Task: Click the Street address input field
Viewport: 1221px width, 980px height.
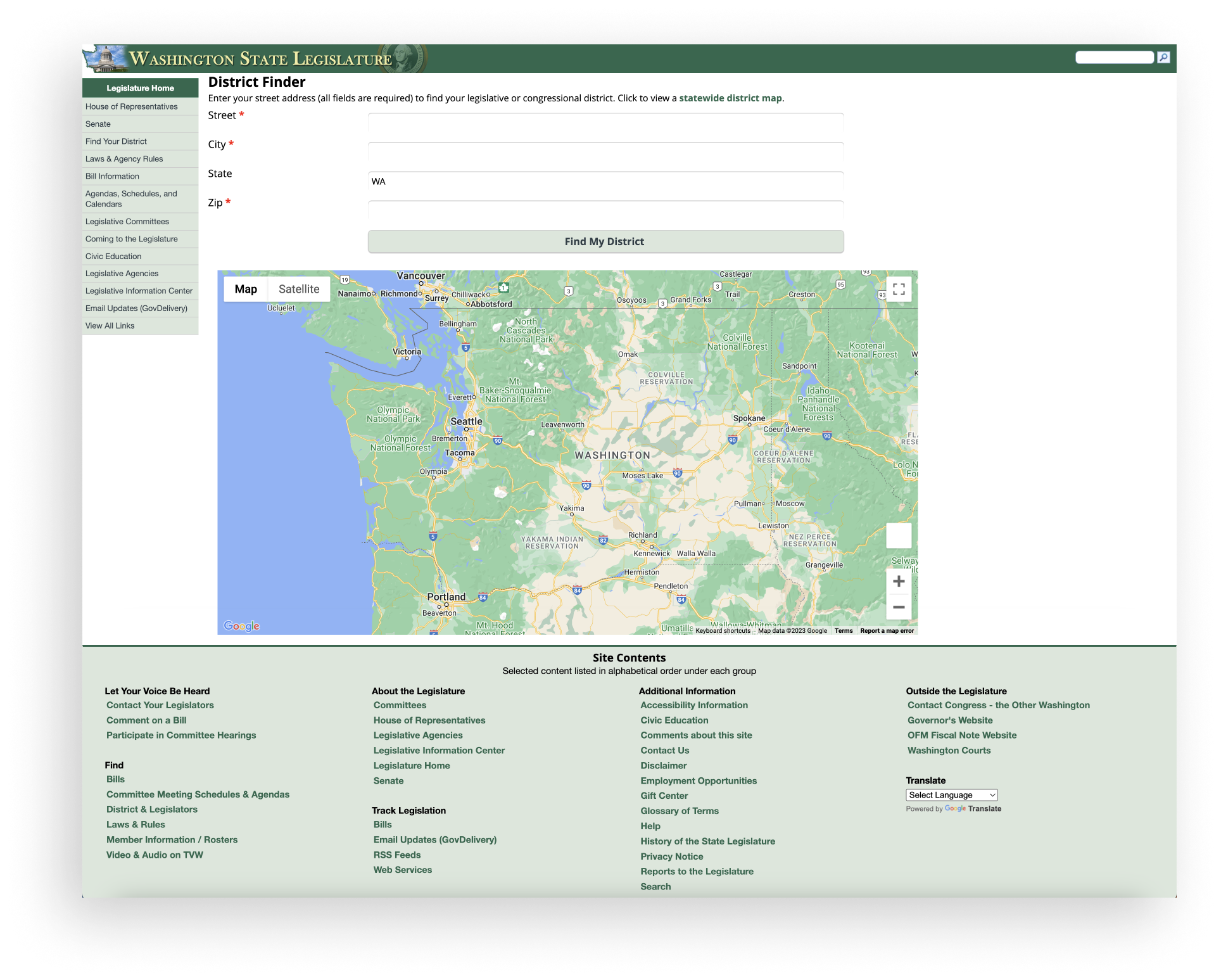Action: [605, 122]
